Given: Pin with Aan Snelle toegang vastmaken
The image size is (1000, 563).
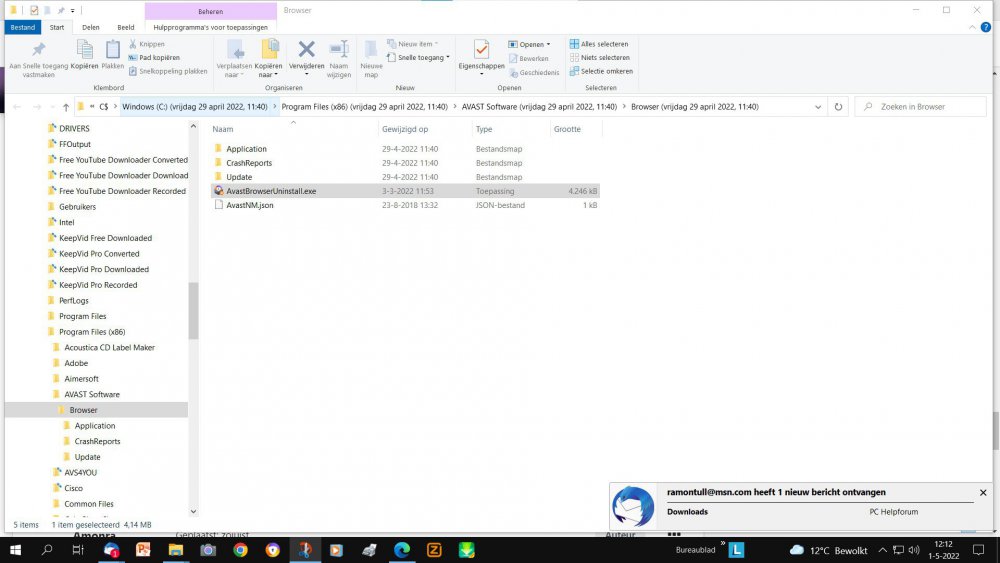Looking at the screenshot, I should (38, 52).
